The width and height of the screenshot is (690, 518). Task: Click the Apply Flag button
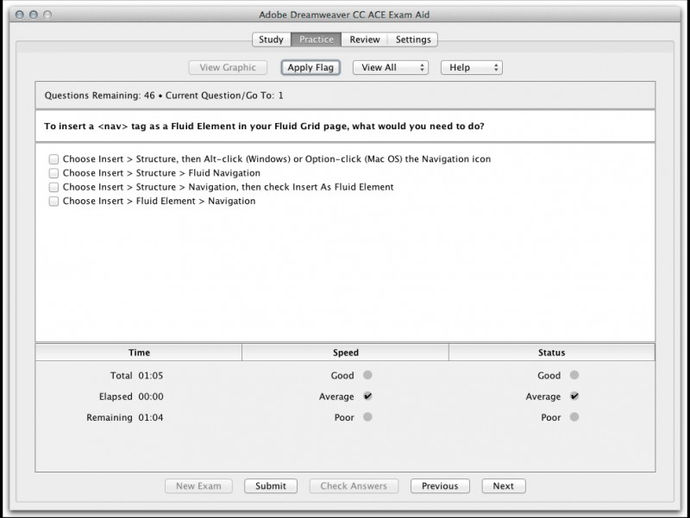(311, 67)
